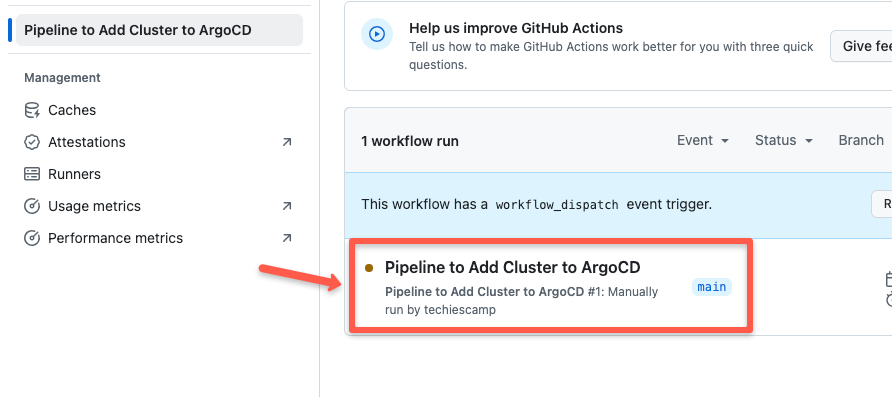Open the Event filter dropdown
The width and height of the screenshot is (892, 397).
pos(703,140)
